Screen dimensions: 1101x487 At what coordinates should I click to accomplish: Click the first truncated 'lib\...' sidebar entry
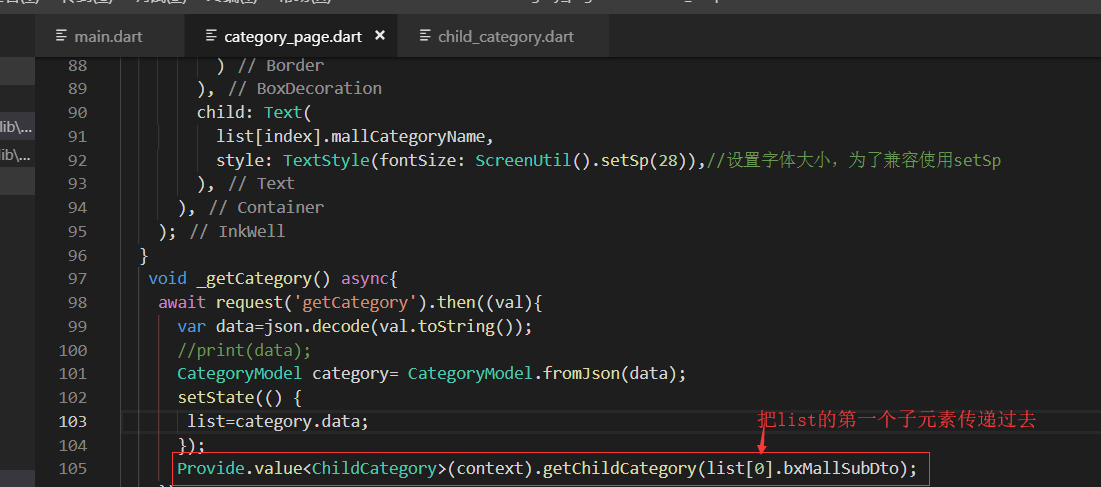pos(17,128)
